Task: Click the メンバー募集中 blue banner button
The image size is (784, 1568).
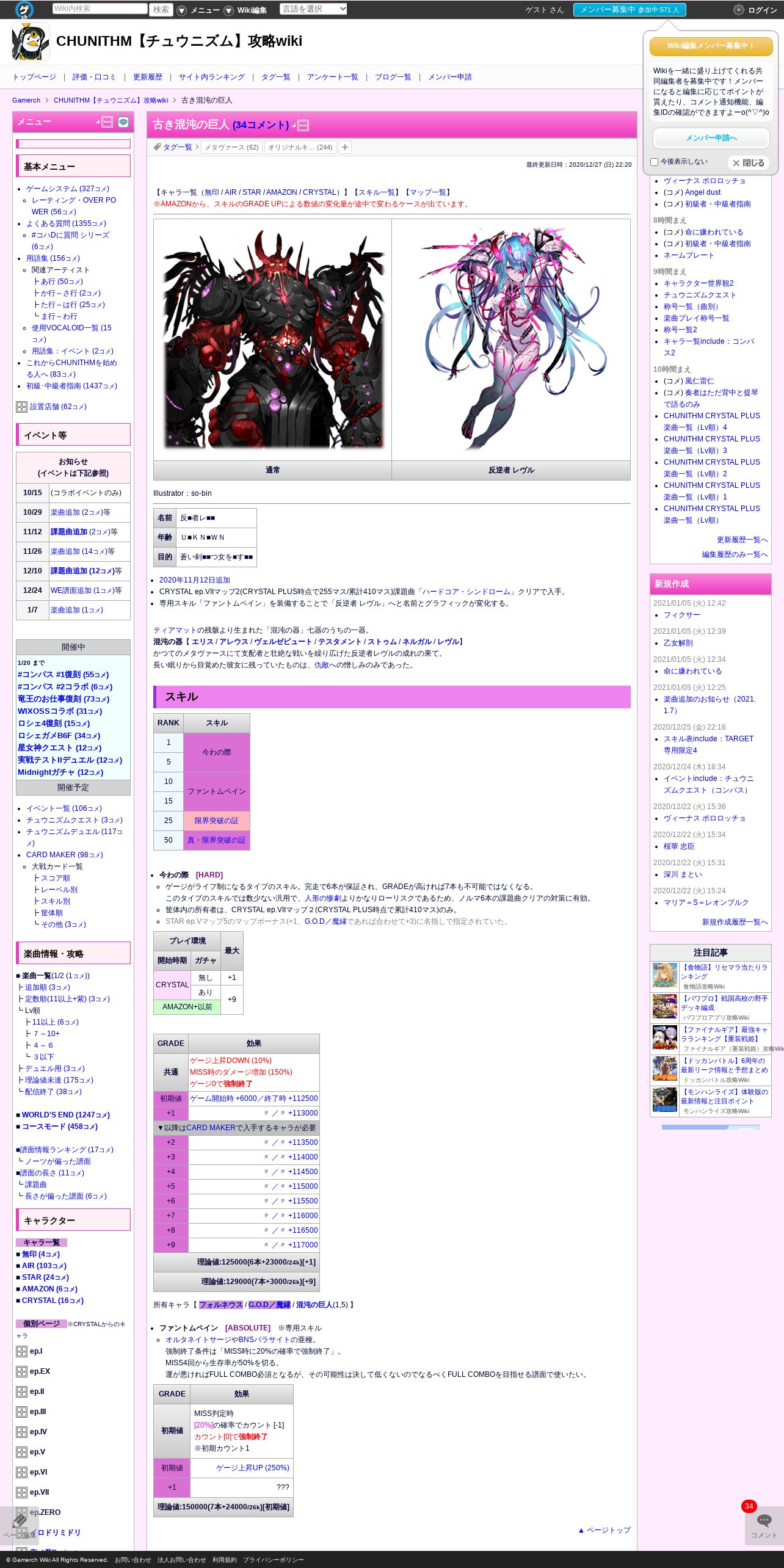Action: tap(630, 10)
